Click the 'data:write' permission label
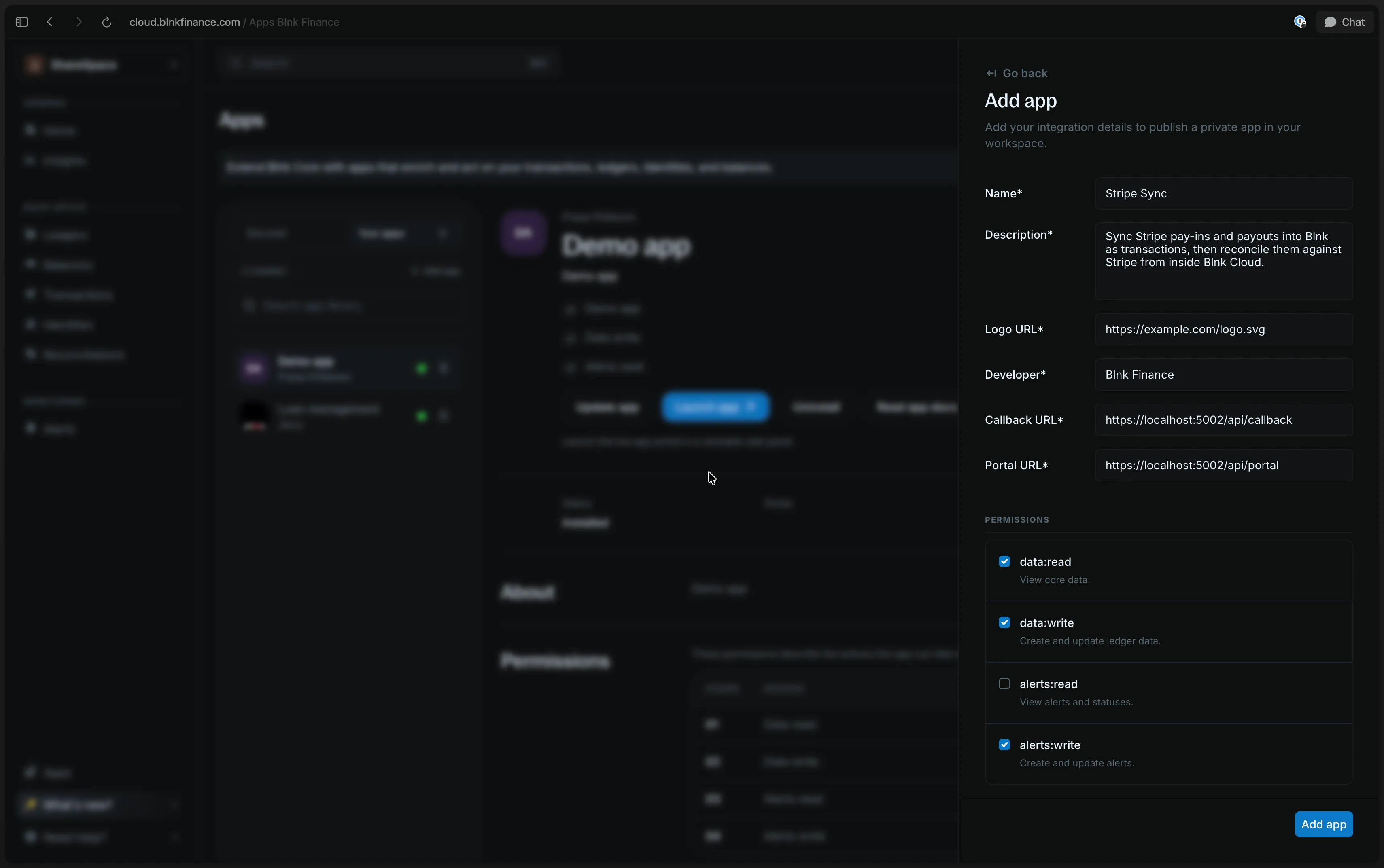1384x868 pixels. point(1046,623)
